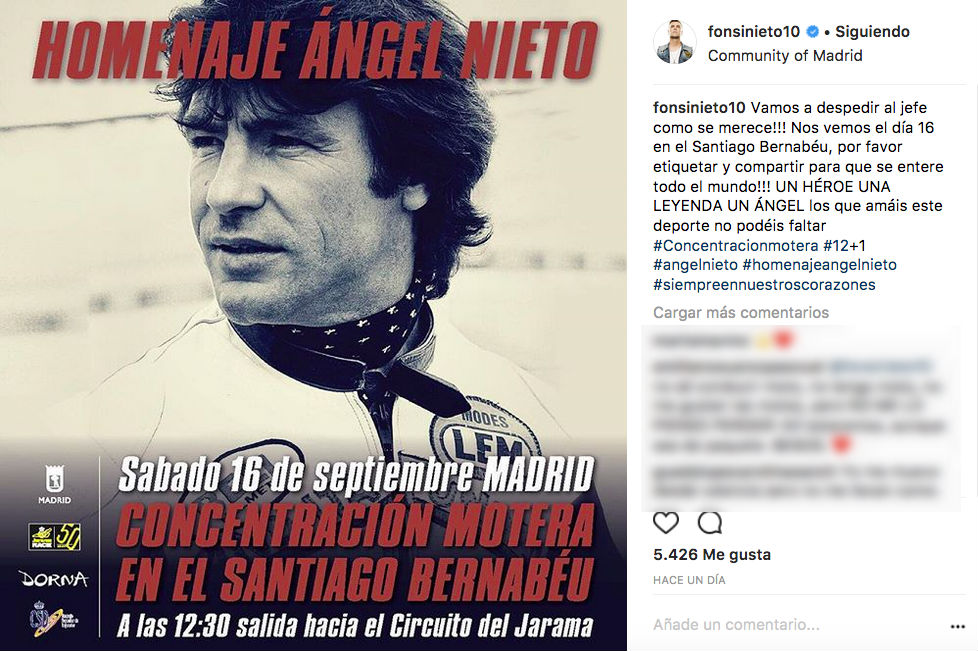The height and width of the screenshot is (651, 978).
Task: Click the Hace un día timestamp
Action: click(689, 580)
